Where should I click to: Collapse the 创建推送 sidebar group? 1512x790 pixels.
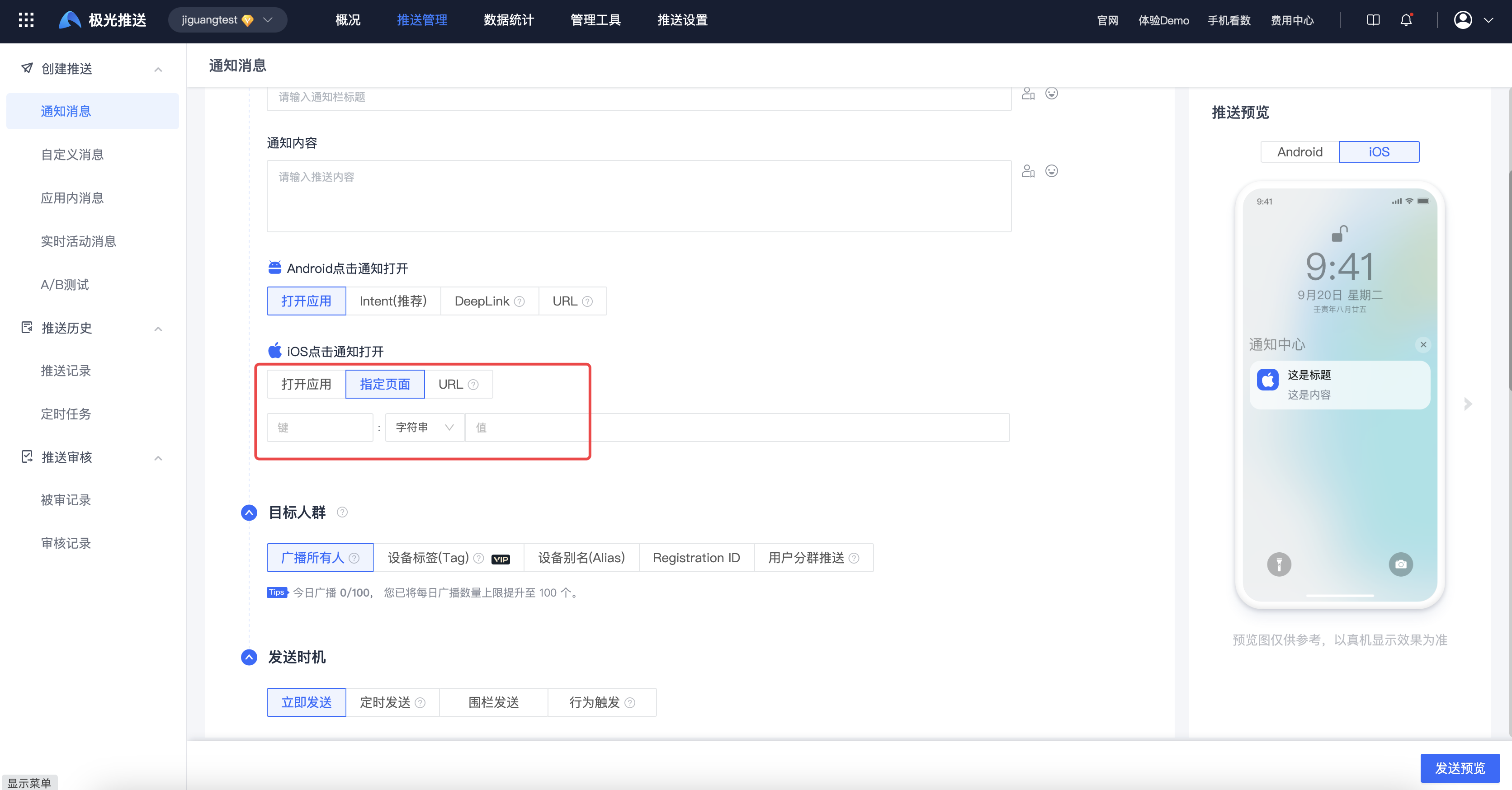(x=158, y=69)
